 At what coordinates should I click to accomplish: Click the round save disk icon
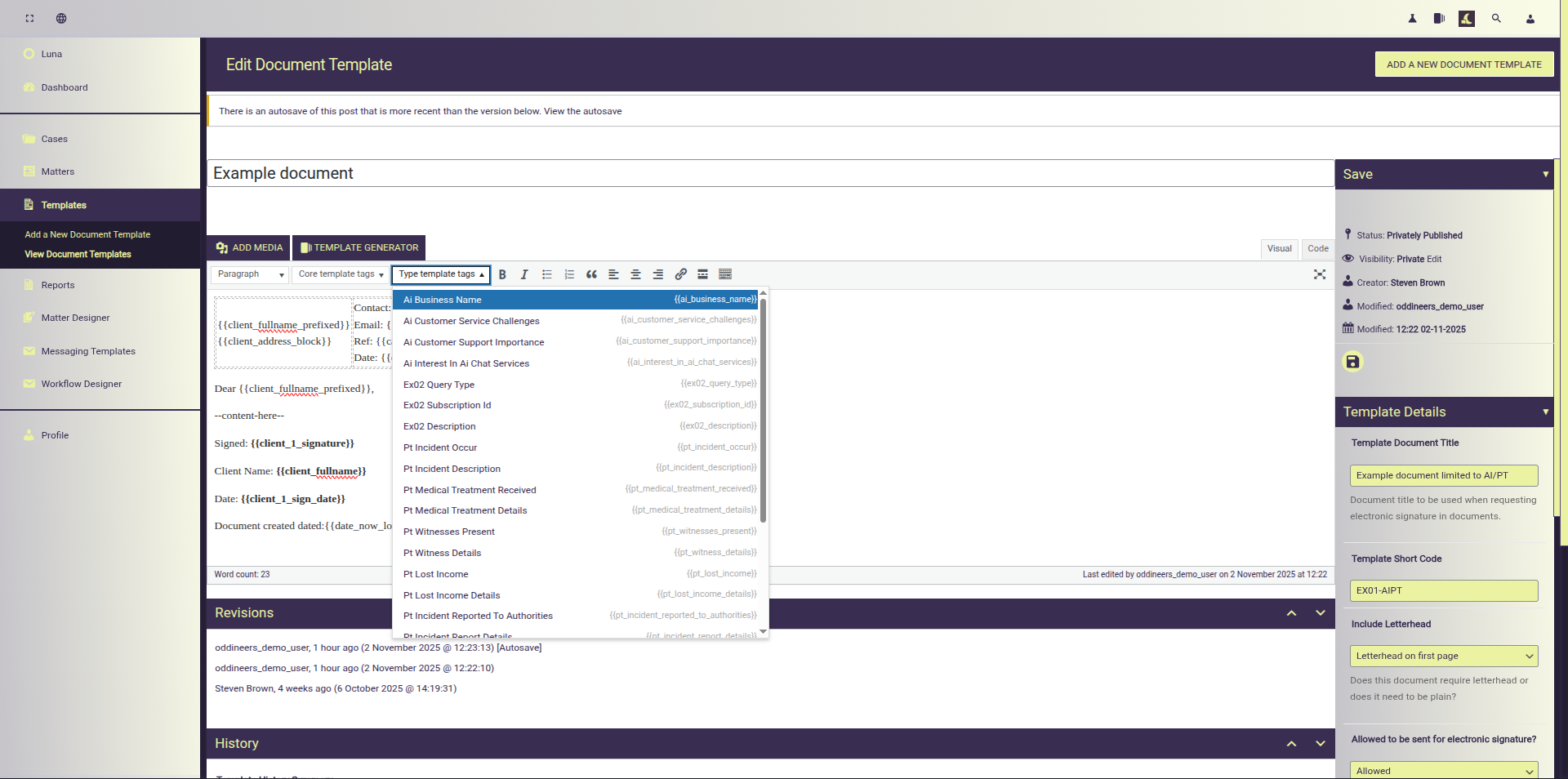click(1352, 362)
